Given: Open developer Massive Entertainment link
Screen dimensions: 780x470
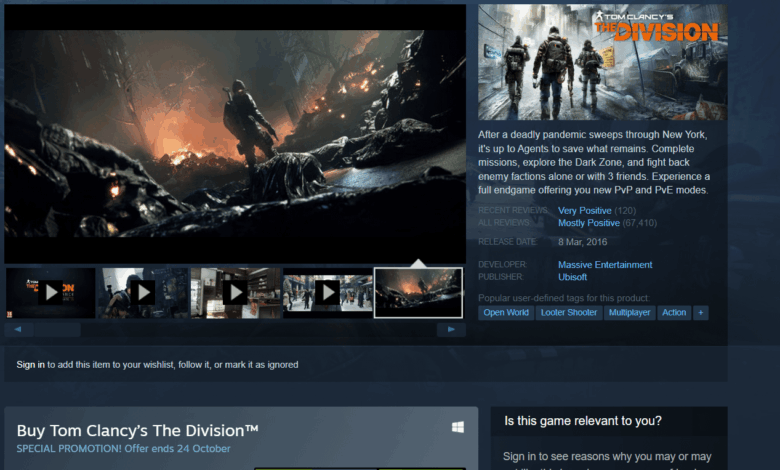Looking at the screenshot, I should 605,265.
